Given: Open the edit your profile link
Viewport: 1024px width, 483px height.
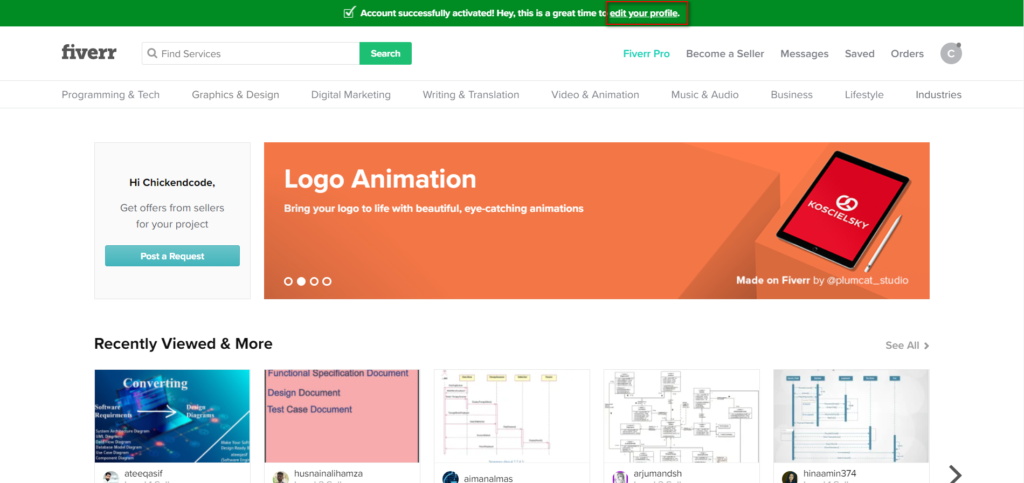Looking at the screenshot, I should pyautogui.click(x=644, y=13).
